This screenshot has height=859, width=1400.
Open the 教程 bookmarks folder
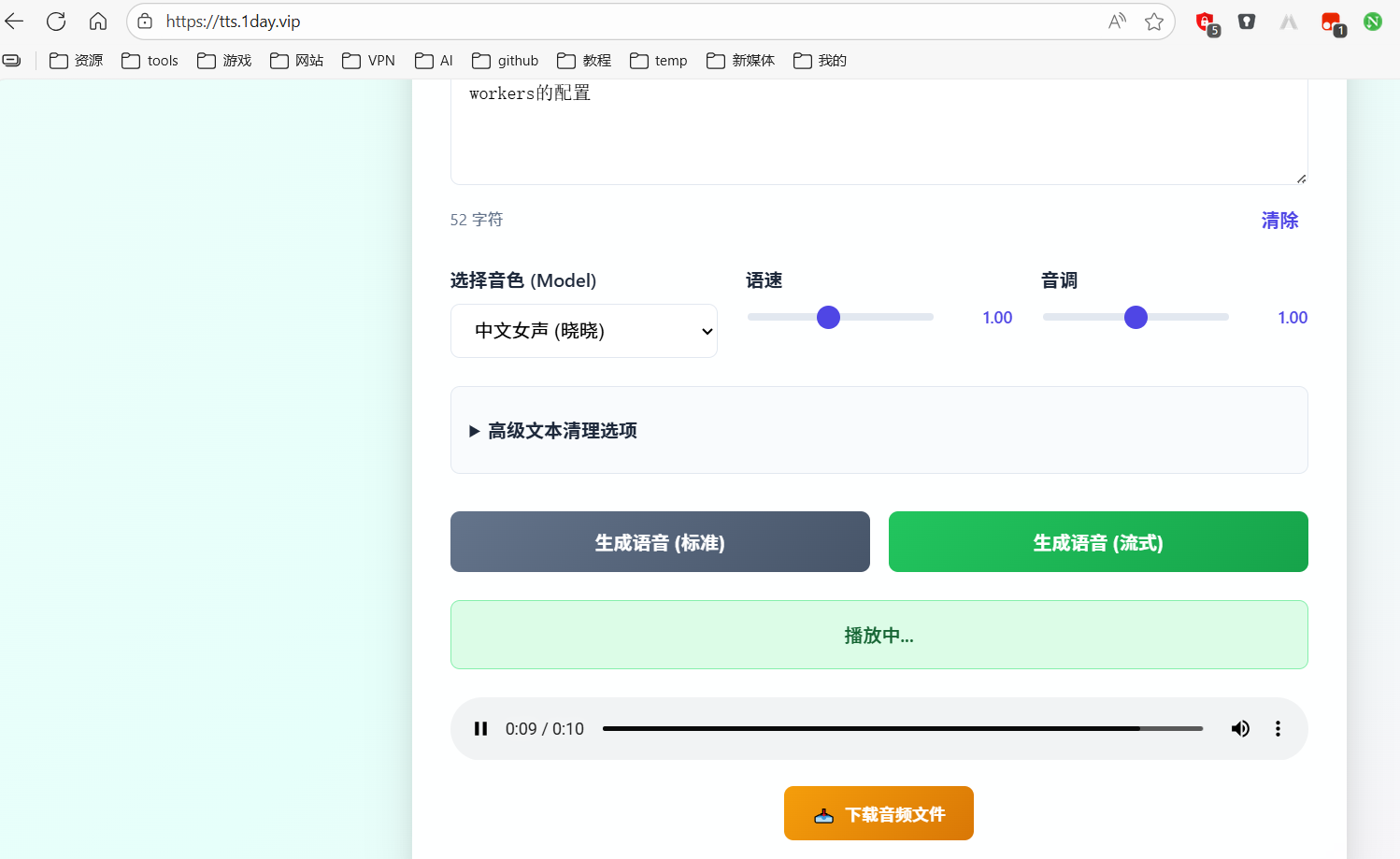point(584,61)
